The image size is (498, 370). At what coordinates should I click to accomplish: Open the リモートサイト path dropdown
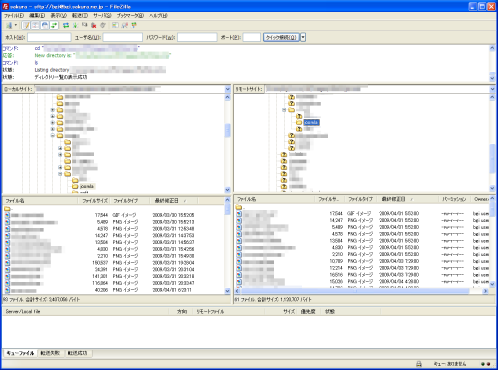click(x=492, y=89)
